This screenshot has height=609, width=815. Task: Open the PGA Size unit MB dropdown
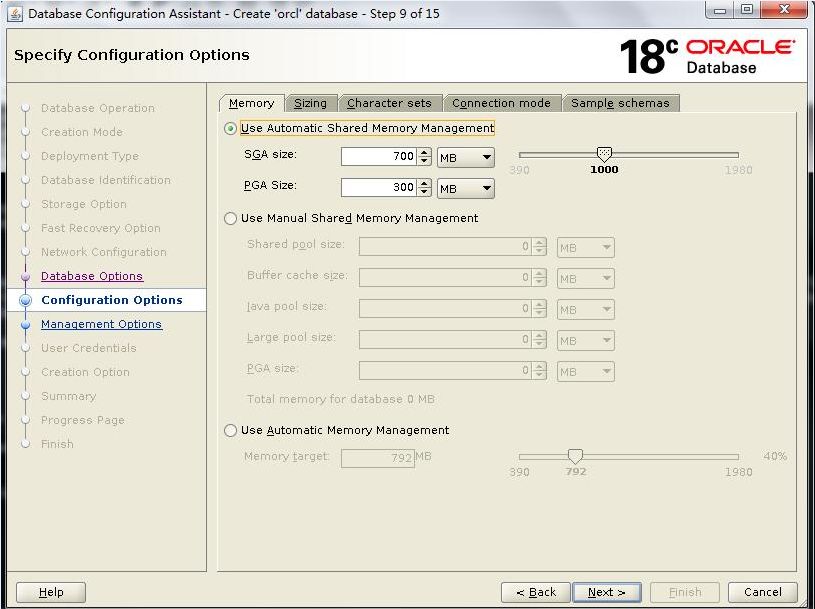(x=466, y=189)
